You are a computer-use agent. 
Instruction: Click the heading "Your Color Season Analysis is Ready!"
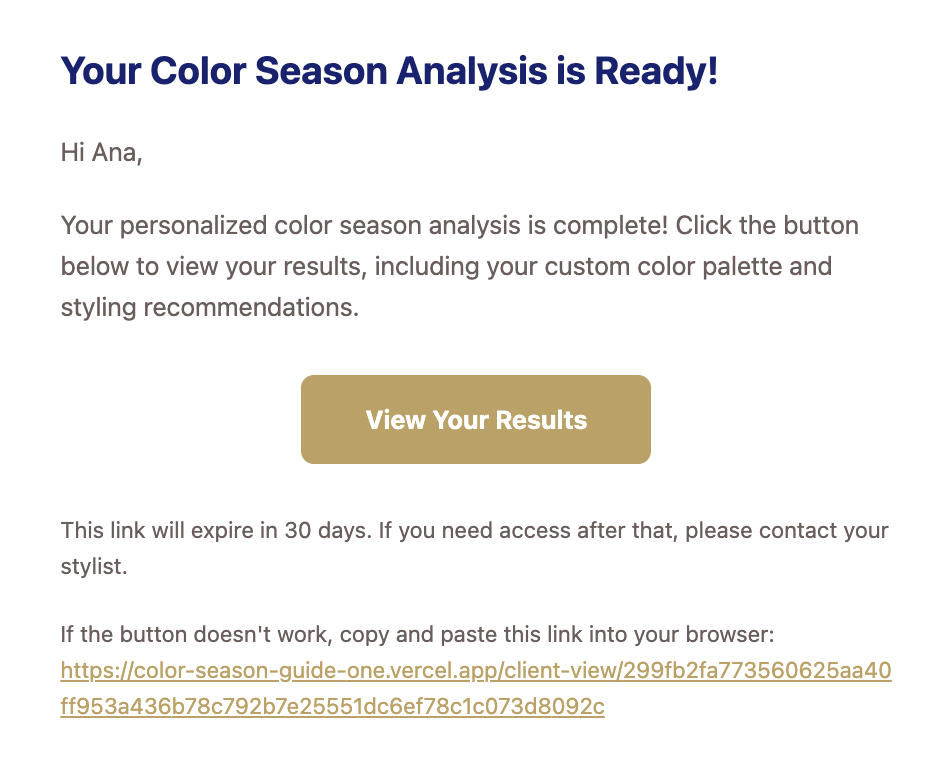[389, 72]
